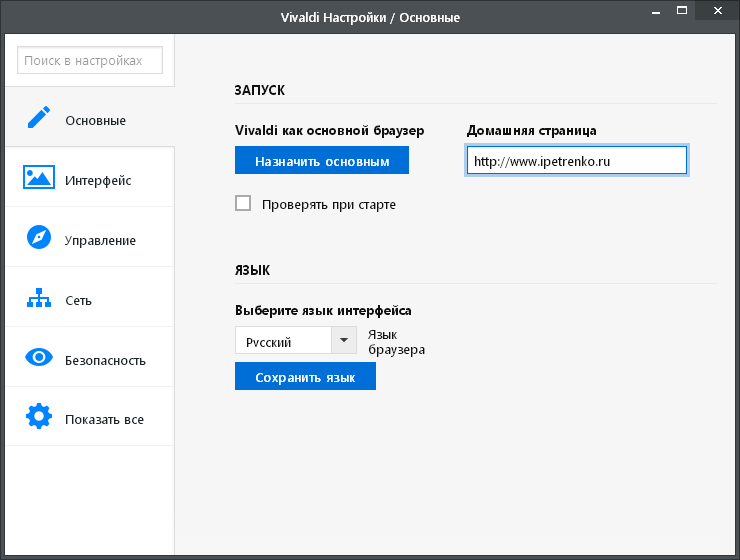Click the network tree icon for Сеть

coord(39,298)
